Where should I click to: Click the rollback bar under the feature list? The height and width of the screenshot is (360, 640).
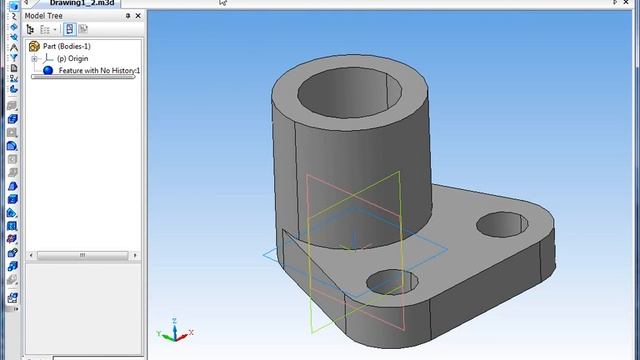(83, 77)
